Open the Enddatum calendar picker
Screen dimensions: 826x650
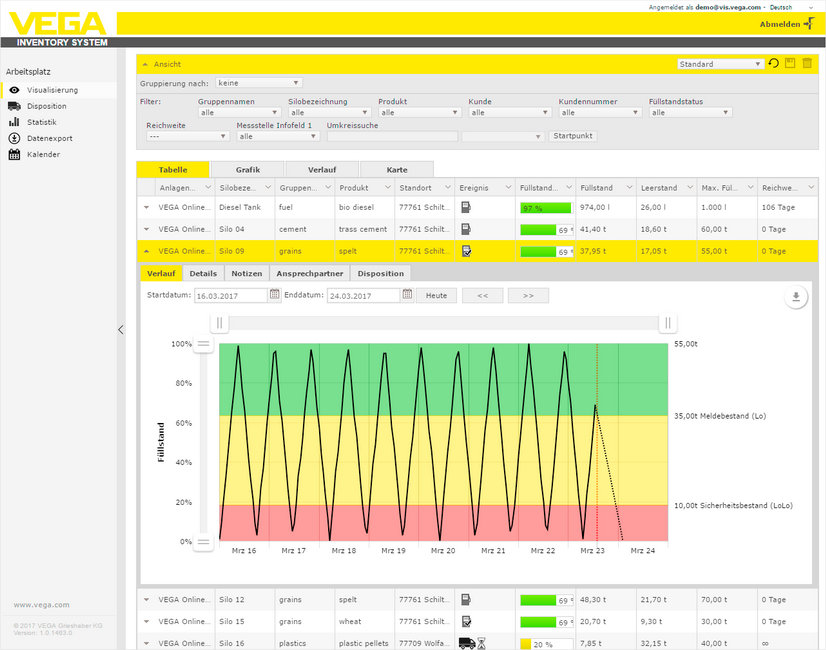click(x=408, y=295)
